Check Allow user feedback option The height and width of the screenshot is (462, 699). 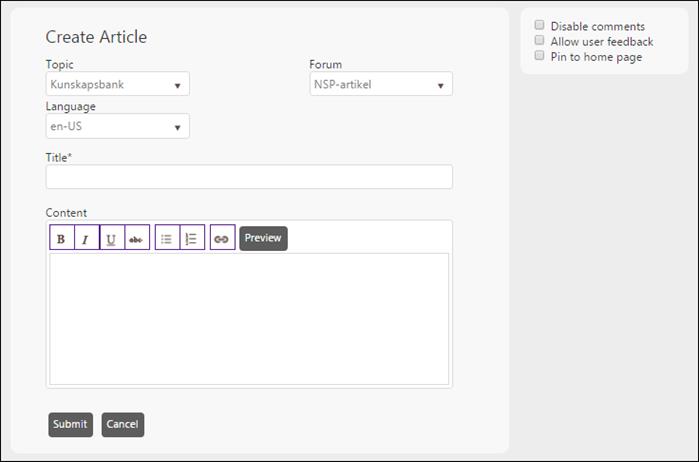[x=540, y=41]
